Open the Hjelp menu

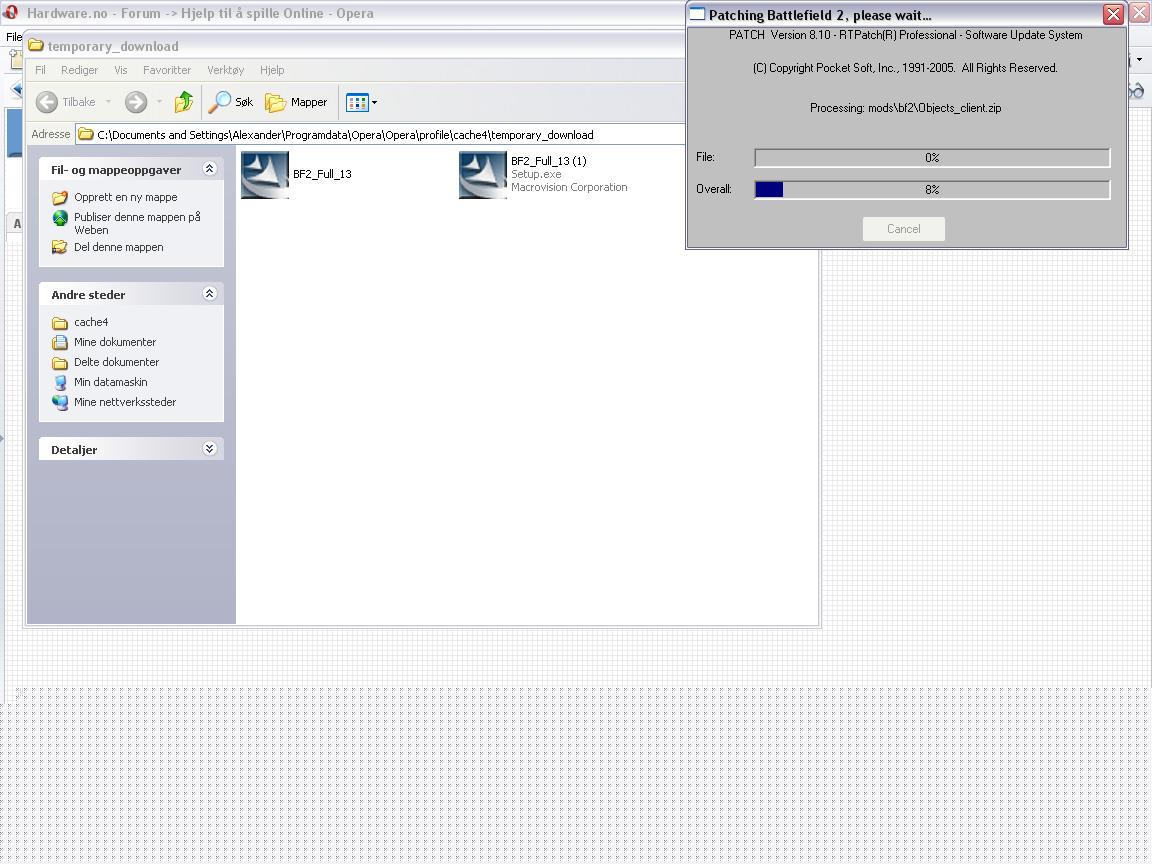[272, 70]
